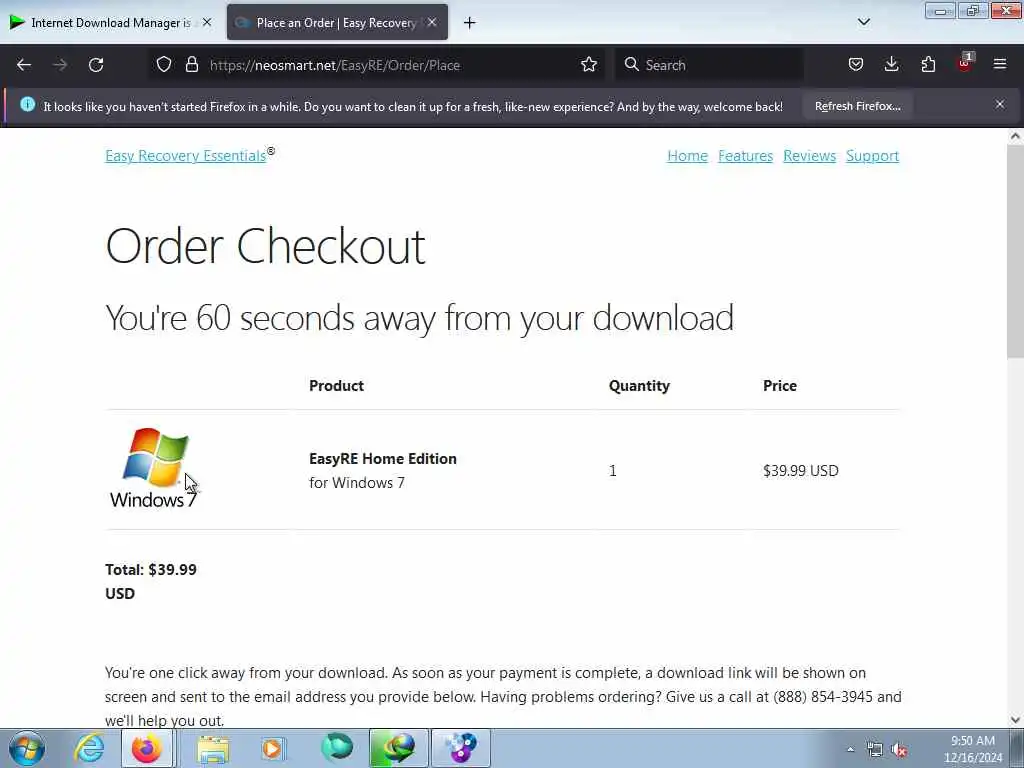Click the scrollbar up arrow
1024x768 pixels.
point(1015,136)
